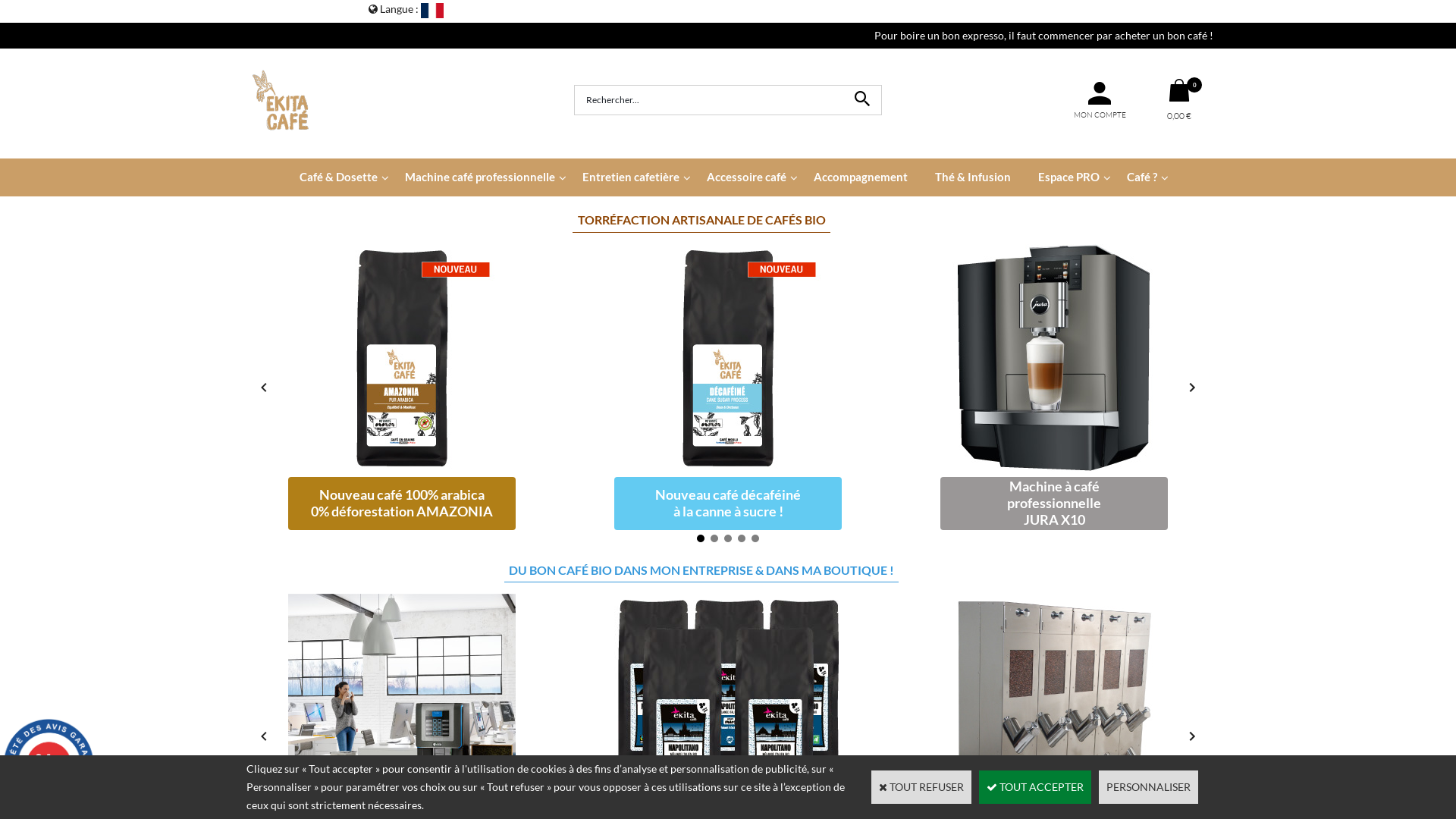The image size is (1456, 819).
Task: Click the French flag language icon
Action: 431,10
